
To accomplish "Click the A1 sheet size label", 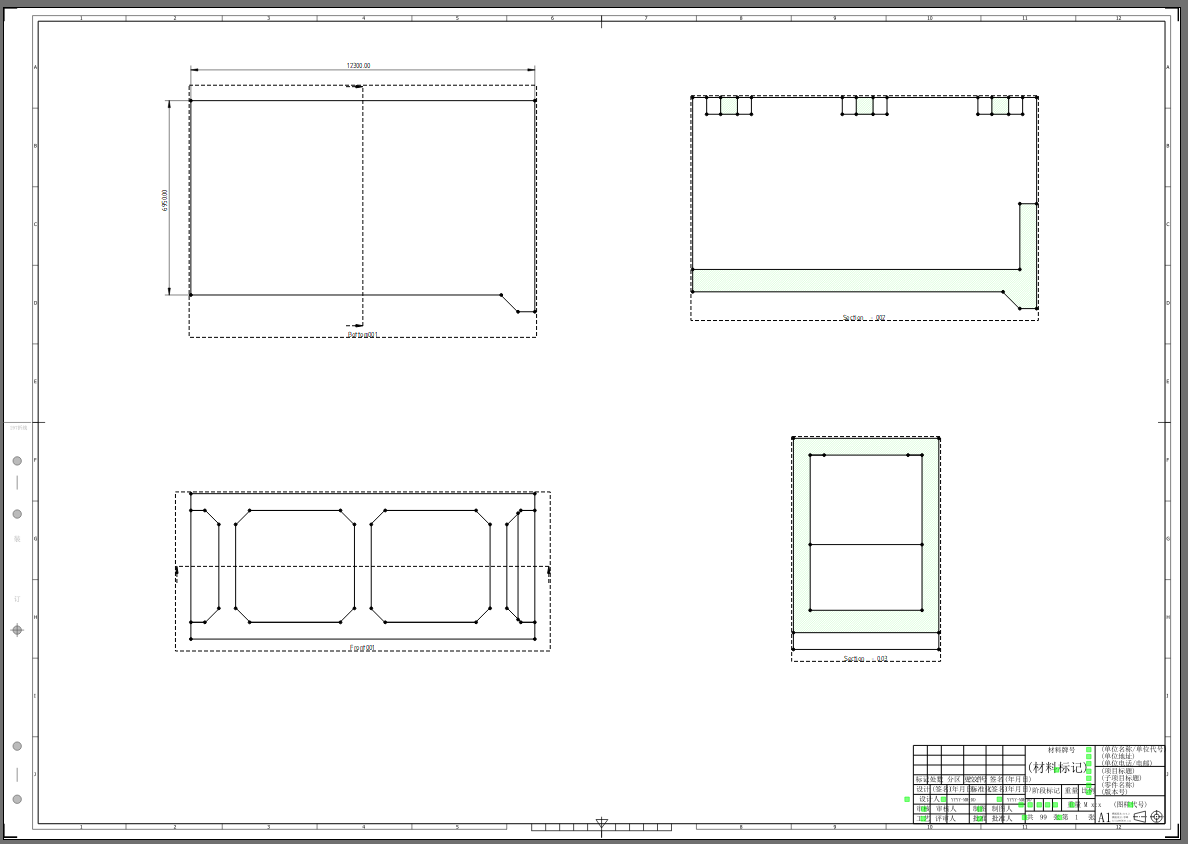I will tap(1104, 818).
